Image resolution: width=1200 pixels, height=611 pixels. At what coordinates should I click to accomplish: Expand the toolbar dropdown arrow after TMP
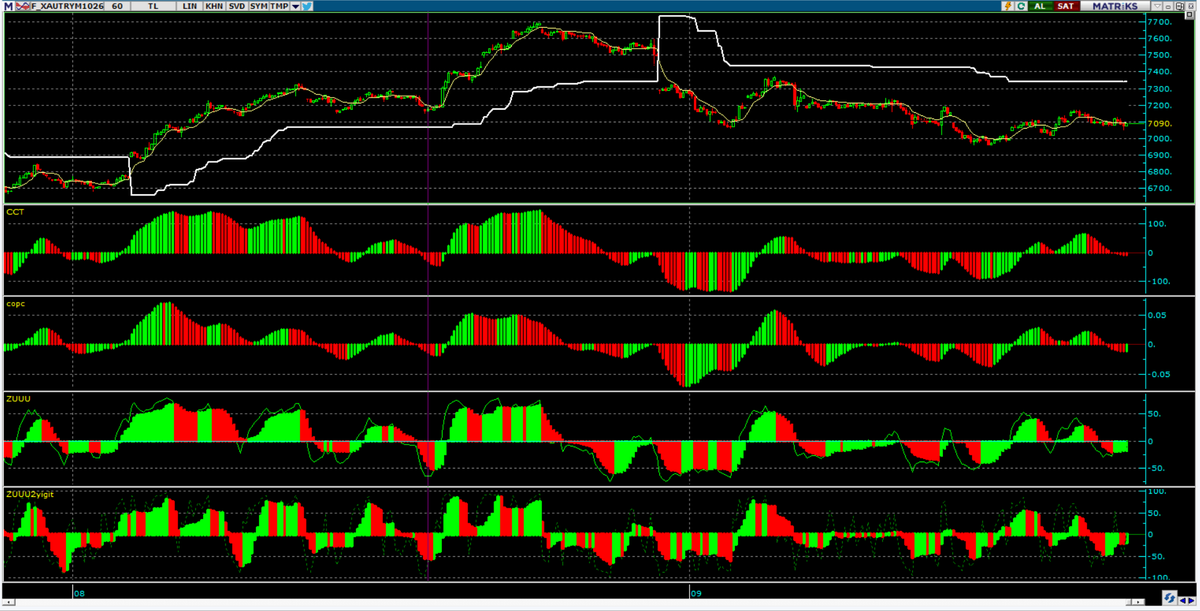pyautogui.click(x=297, y=6)
